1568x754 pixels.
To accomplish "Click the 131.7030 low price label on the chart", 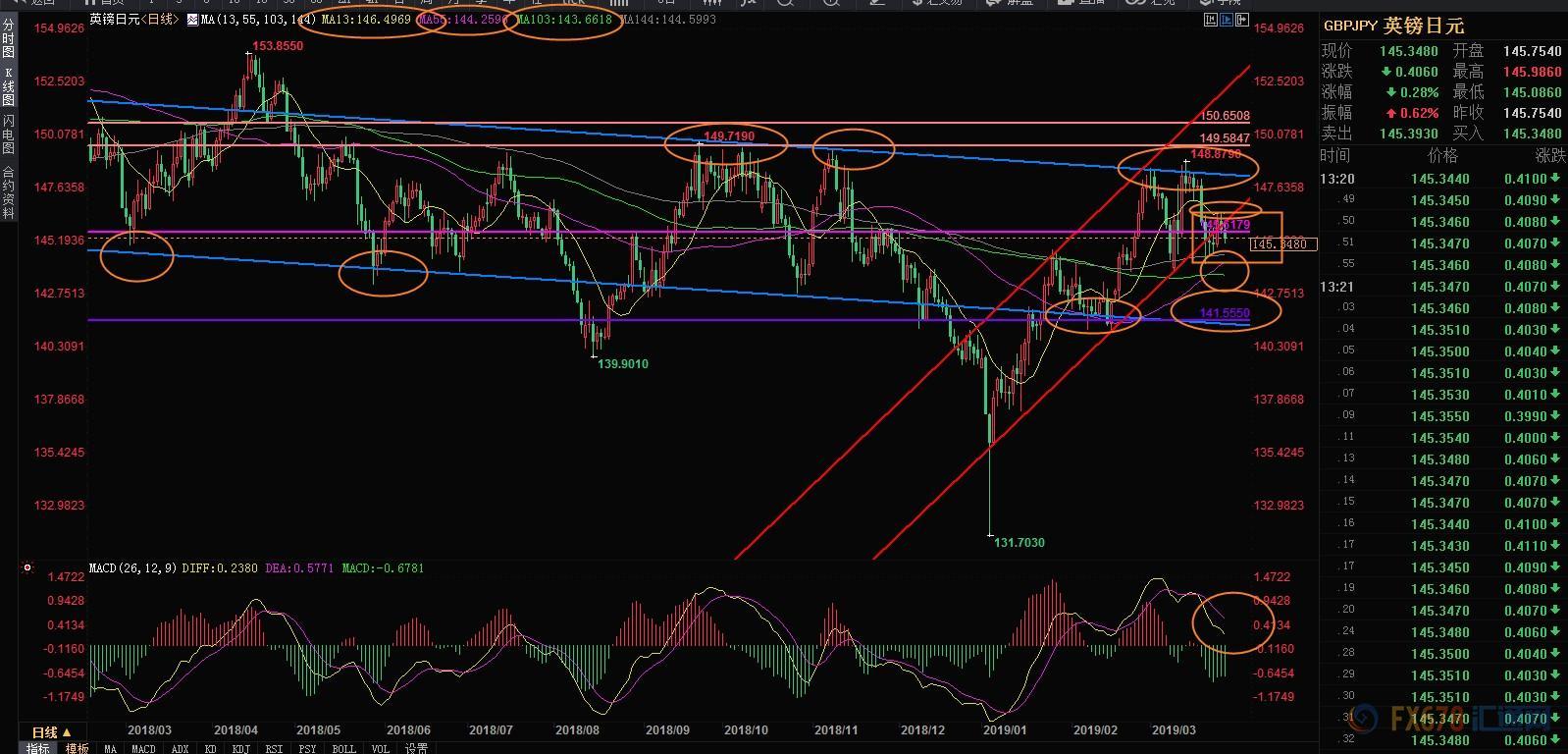I will [1019, 542].
